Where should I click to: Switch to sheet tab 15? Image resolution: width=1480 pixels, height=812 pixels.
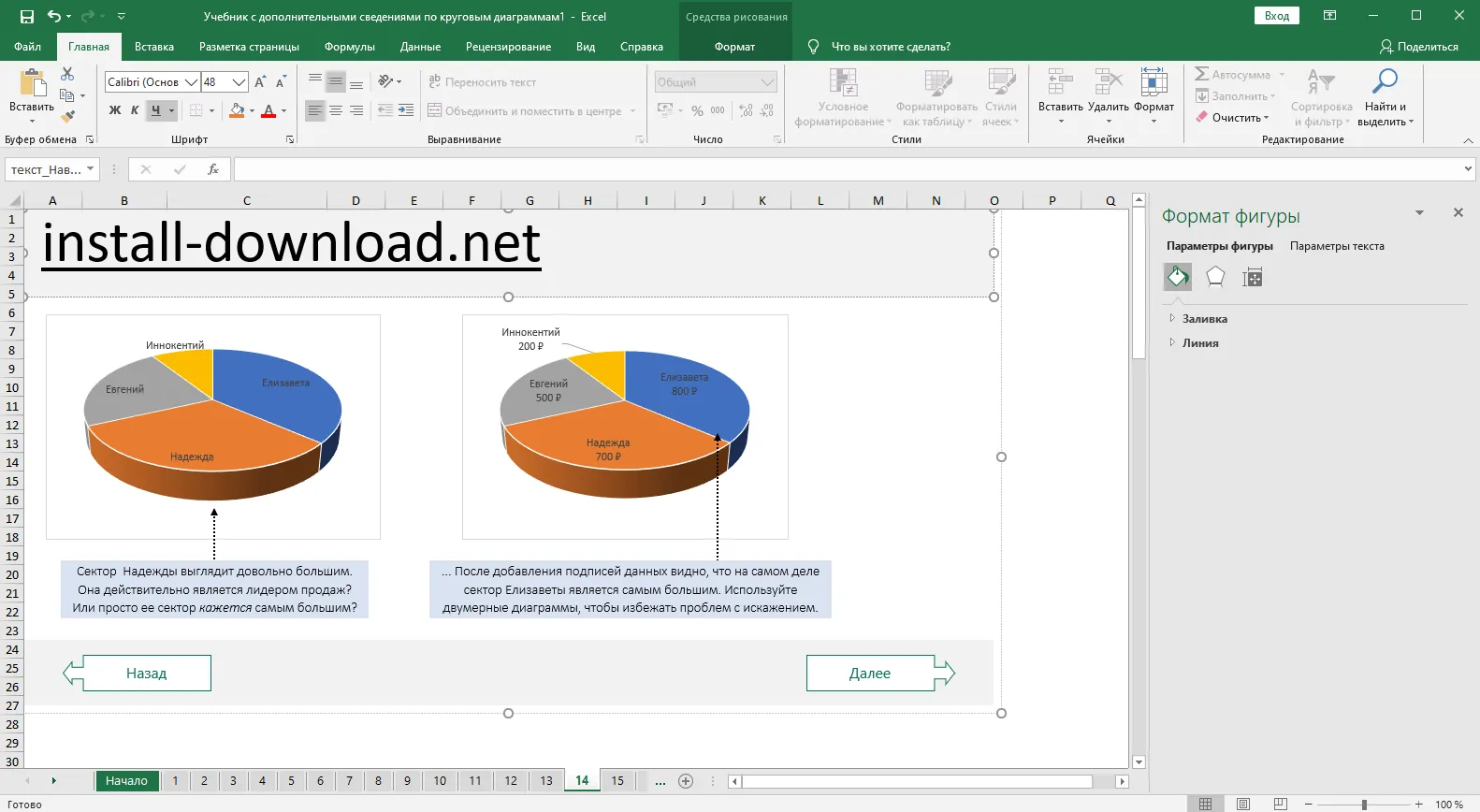pyautogui.click(x=617, y=780)
